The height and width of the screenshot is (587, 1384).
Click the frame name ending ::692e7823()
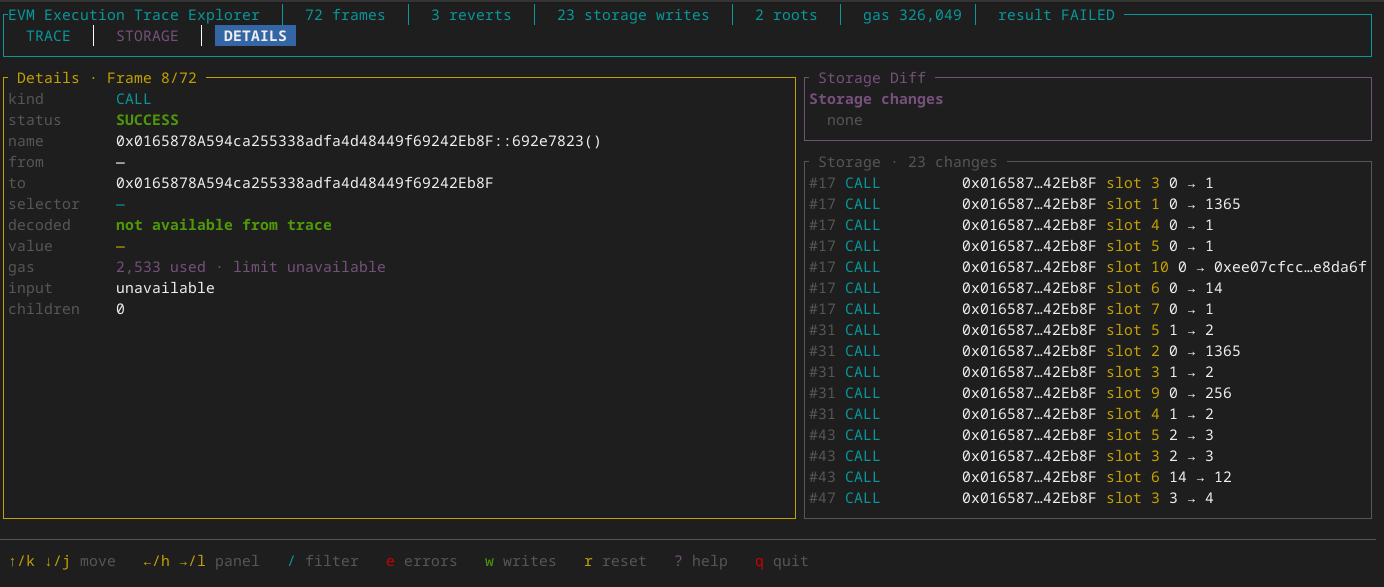coord(359,141)
